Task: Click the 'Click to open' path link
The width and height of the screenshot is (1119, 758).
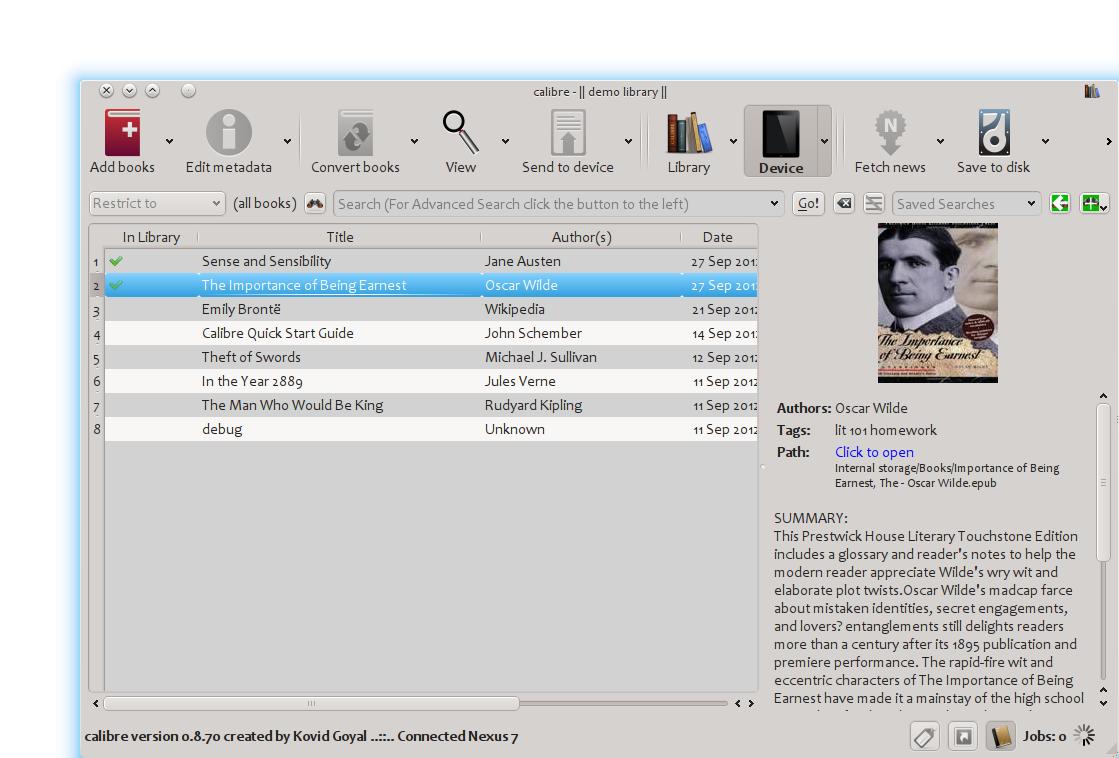Action: [874, 452]
